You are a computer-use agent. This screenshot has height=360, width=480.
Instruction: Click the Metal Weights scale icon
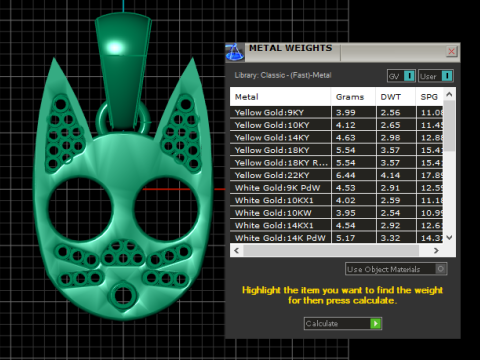235,52
